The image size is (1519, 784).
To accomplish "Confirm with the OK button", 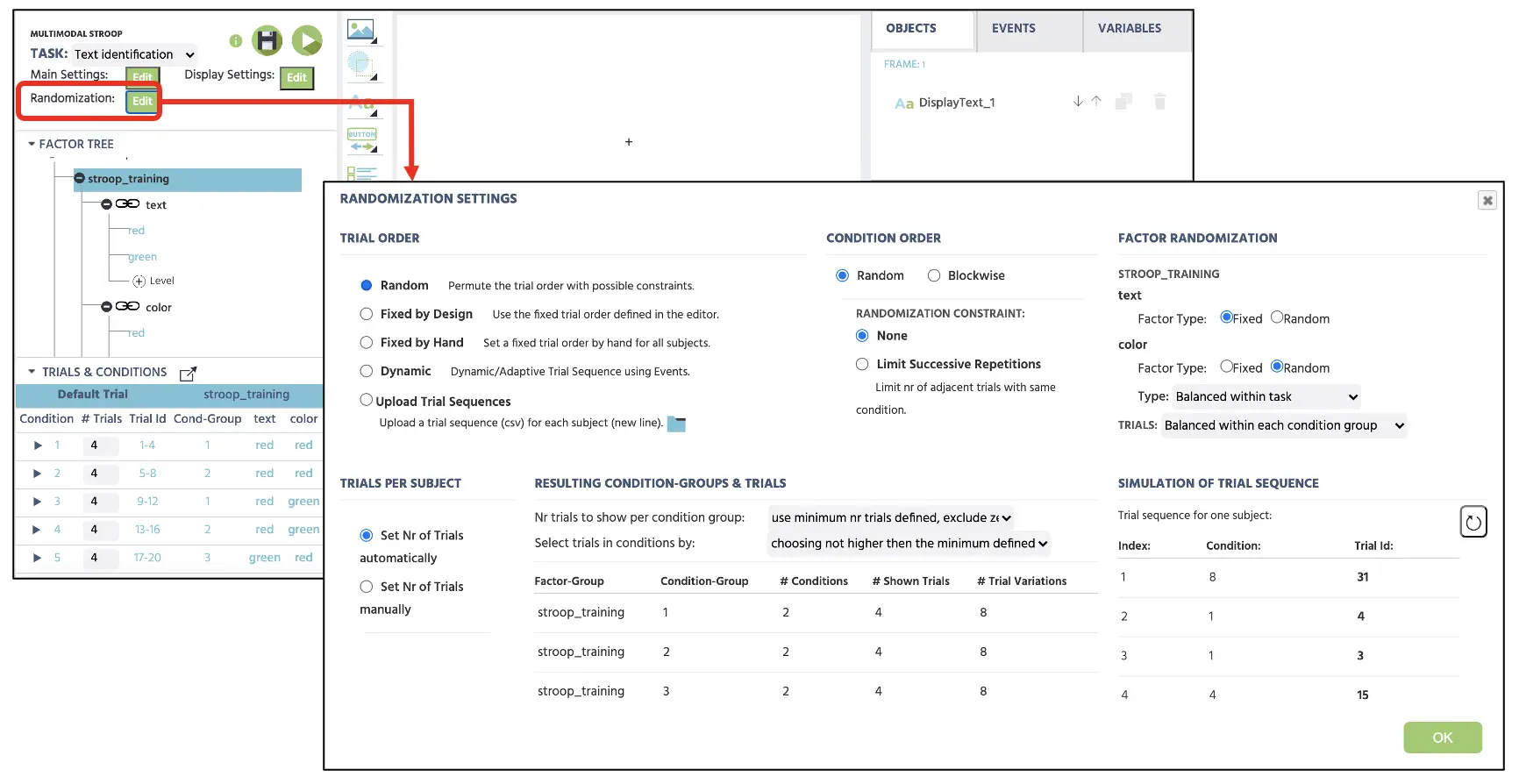I will point(1443,738).
